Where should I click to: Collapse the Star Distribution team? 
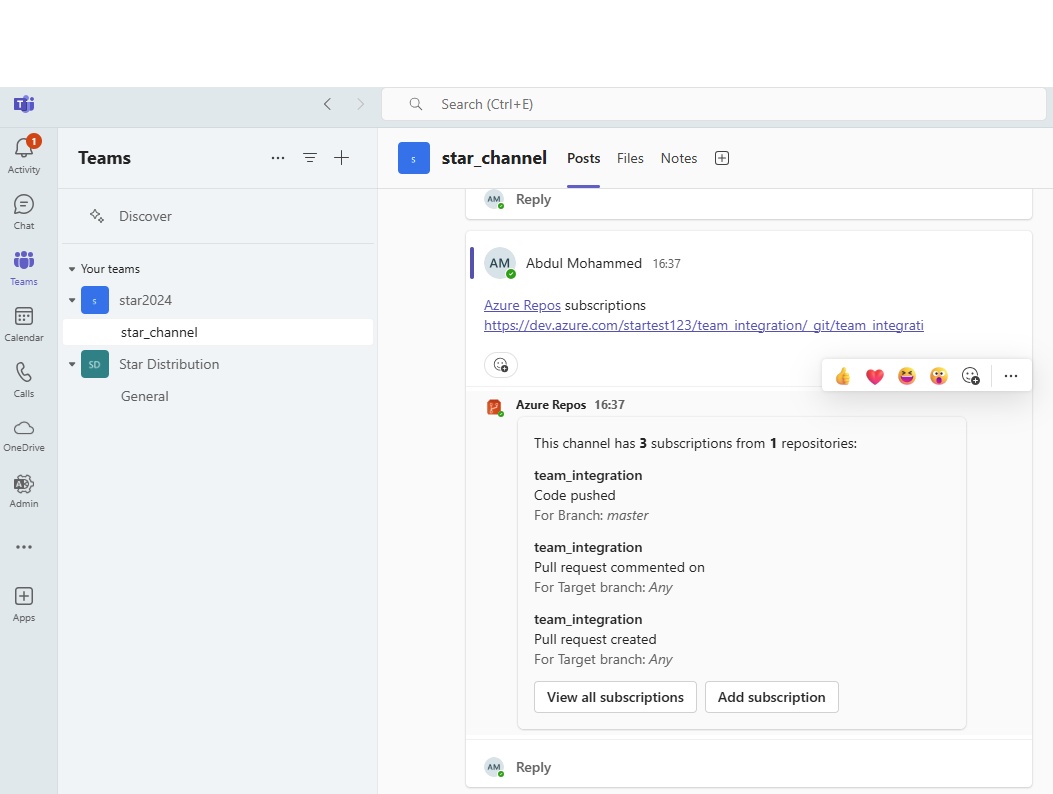coord(72,364)
